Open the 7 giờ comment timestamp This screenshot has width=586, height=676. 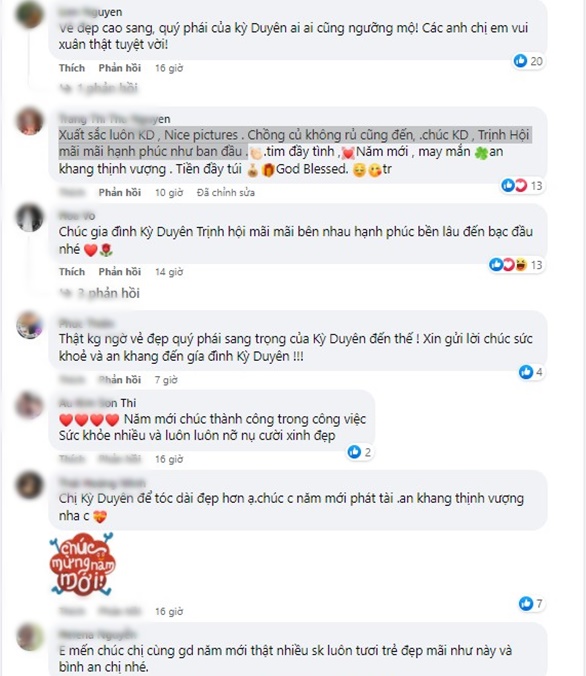tap(166, 380)
